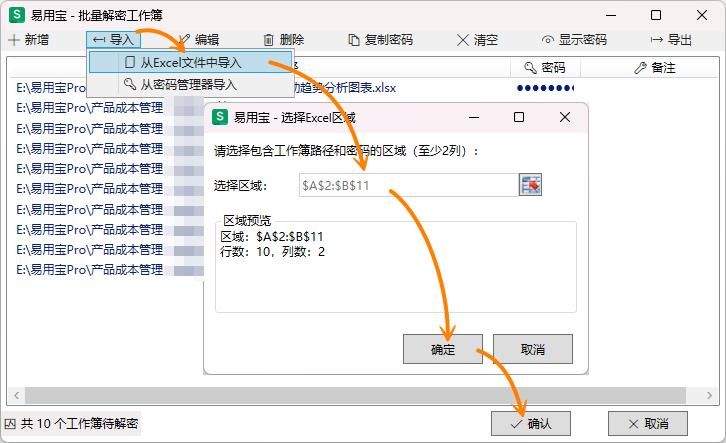Open the 导入 import menu

pos(113,40)
